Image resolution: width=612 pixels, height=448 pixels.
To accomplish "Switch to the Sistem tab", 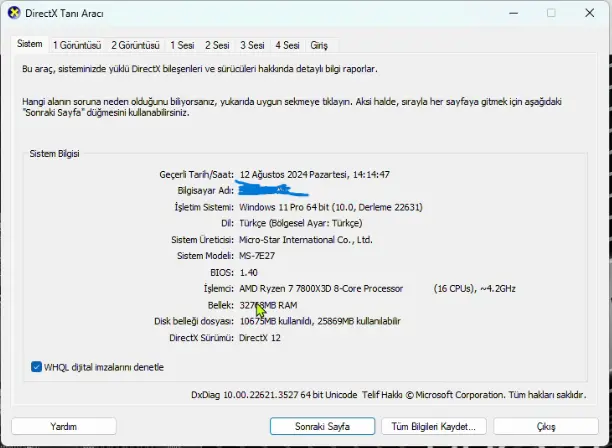I will point(30,44).
